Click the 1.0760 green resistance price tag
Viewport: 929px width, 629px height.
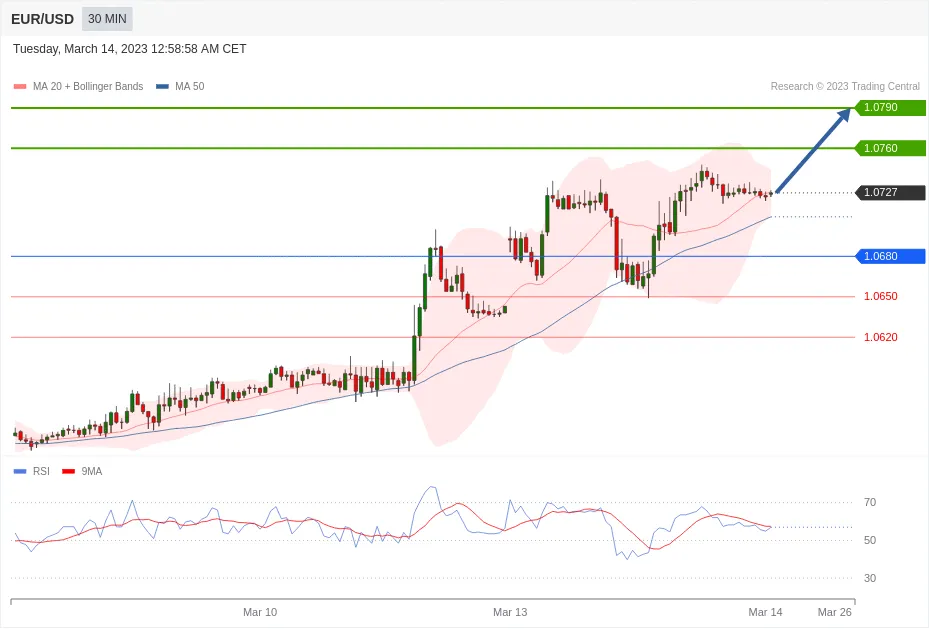890,148
